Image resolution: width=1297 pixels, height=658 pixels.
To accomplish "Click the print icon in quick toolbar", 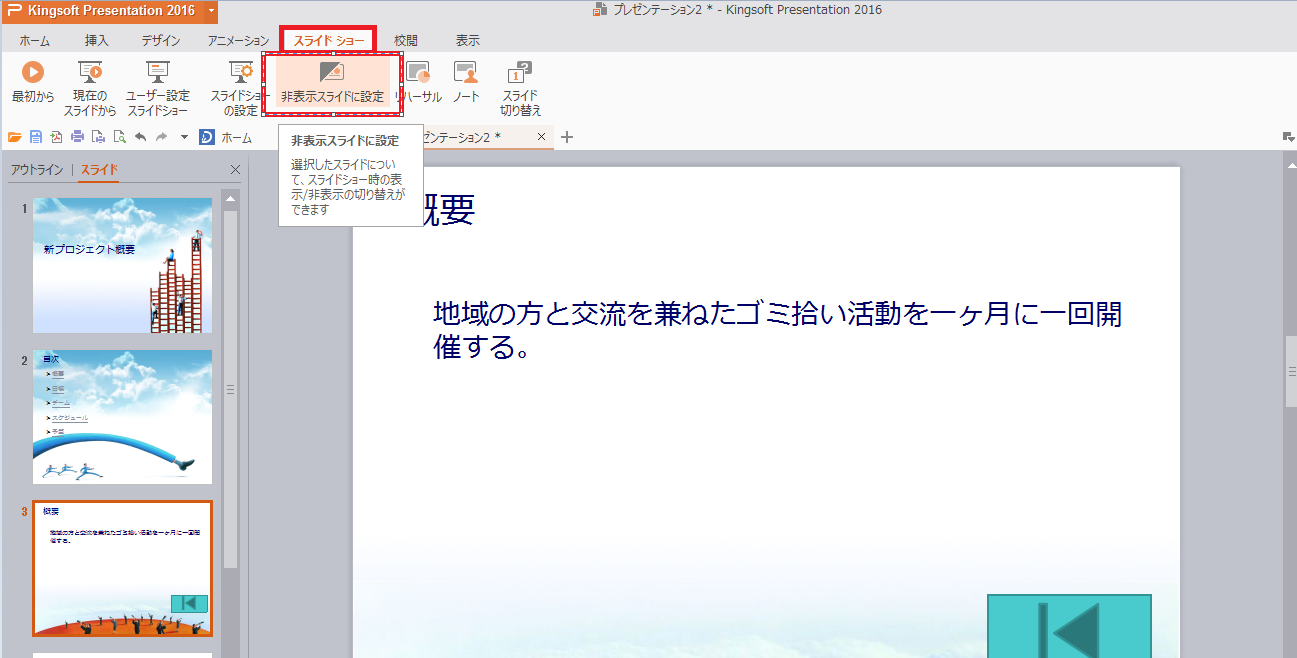I will 77,137.
